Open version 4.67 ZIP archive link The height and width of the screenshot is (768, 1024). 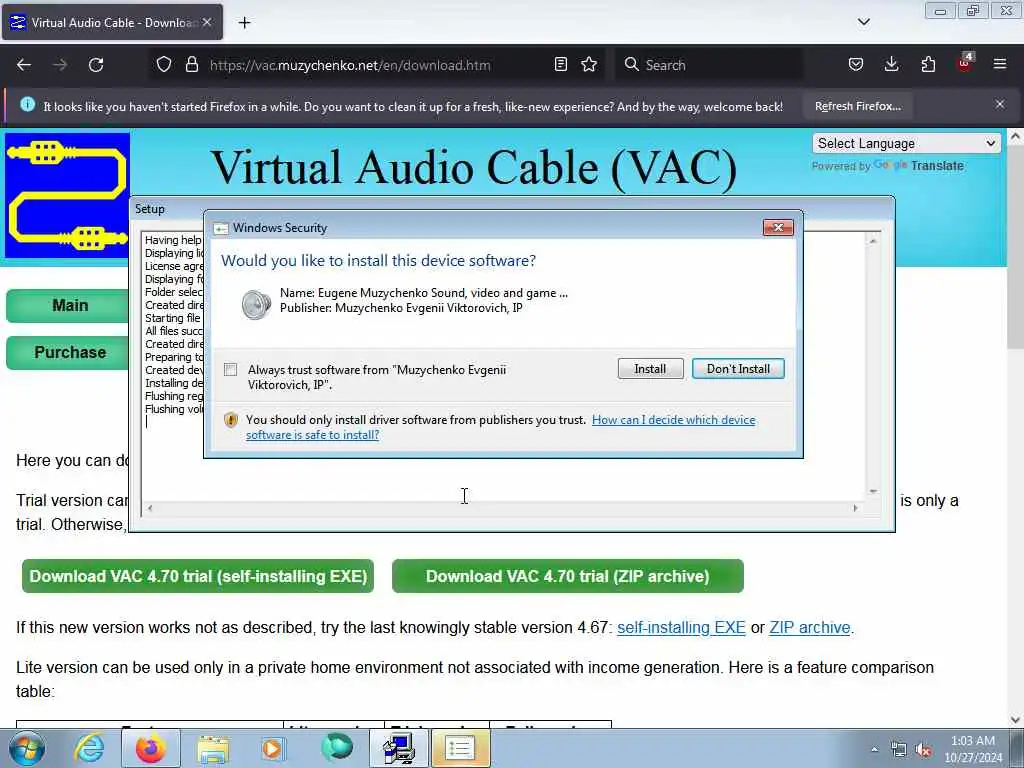pos(810,628)
